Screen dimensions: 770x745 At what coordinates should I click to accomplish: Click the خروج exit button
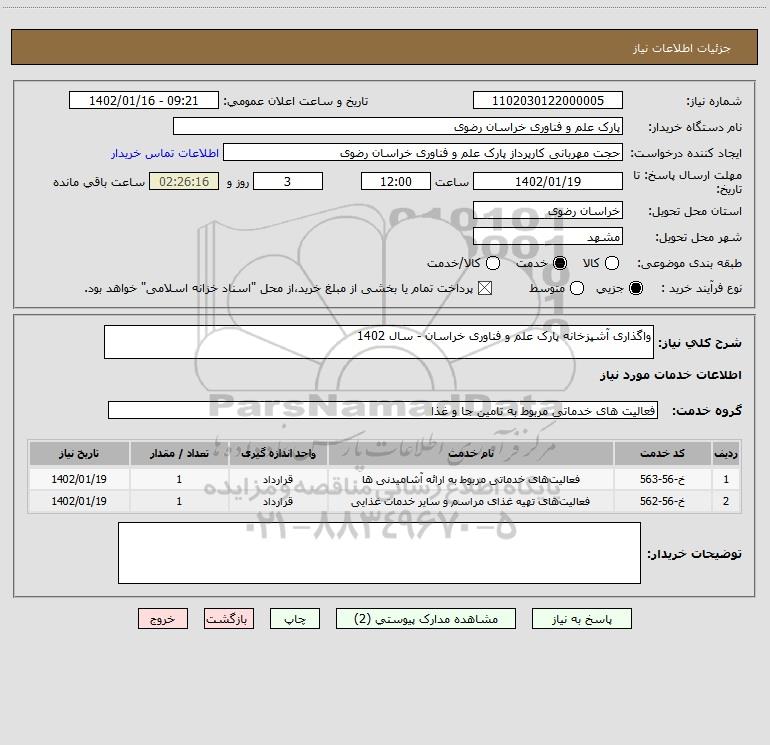pyautogui.click(x=163, y=619)
